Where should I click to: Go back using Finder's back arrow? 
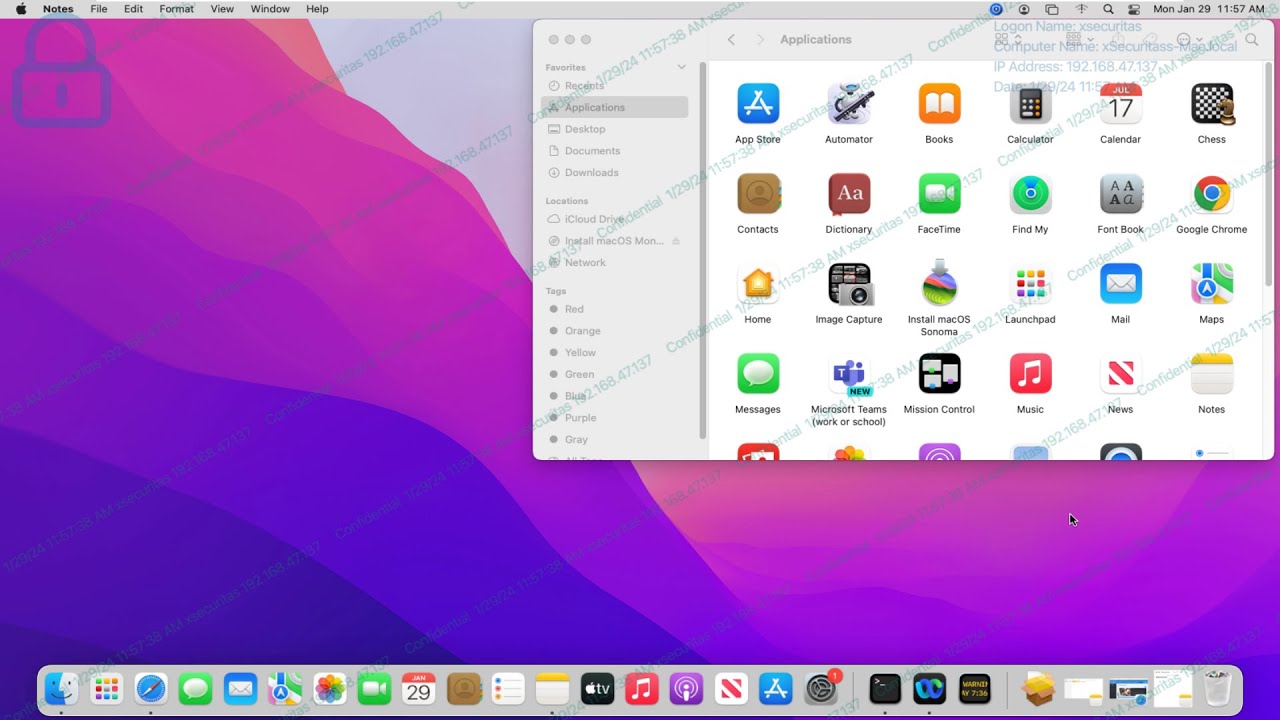coord(731,40)
